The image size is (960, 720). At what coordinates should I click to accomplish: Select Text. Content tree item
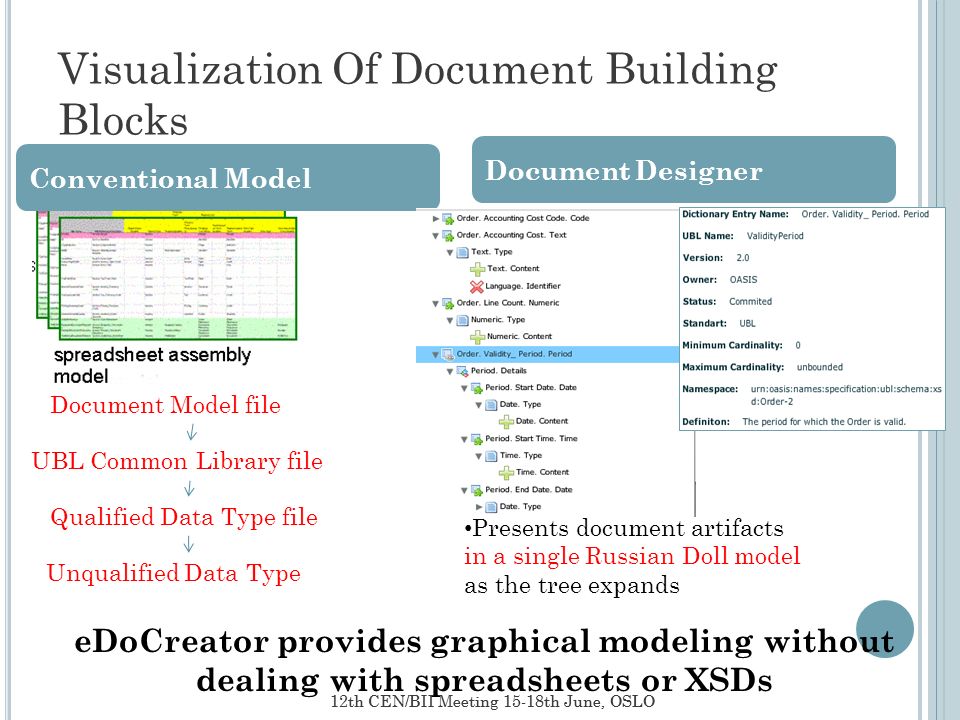tap(513, 269)
